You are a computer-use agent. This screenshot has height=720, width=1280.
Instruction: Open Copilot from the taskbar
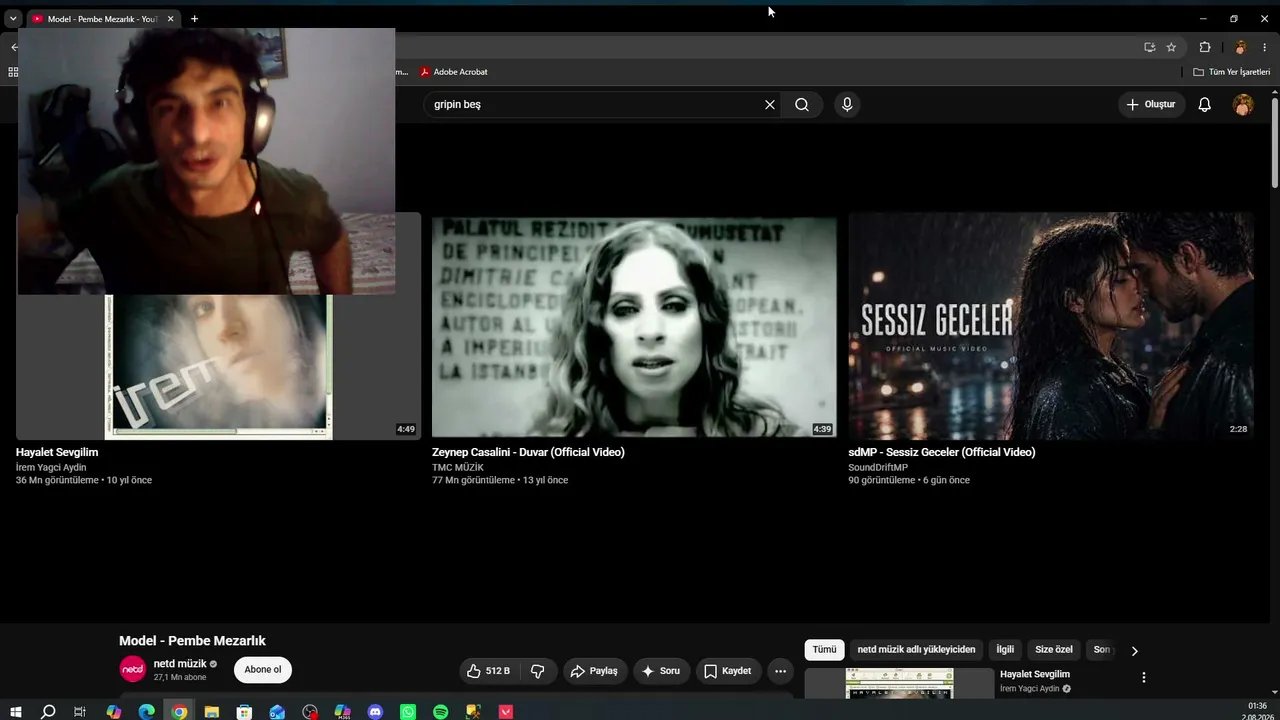tap(114, 712)
